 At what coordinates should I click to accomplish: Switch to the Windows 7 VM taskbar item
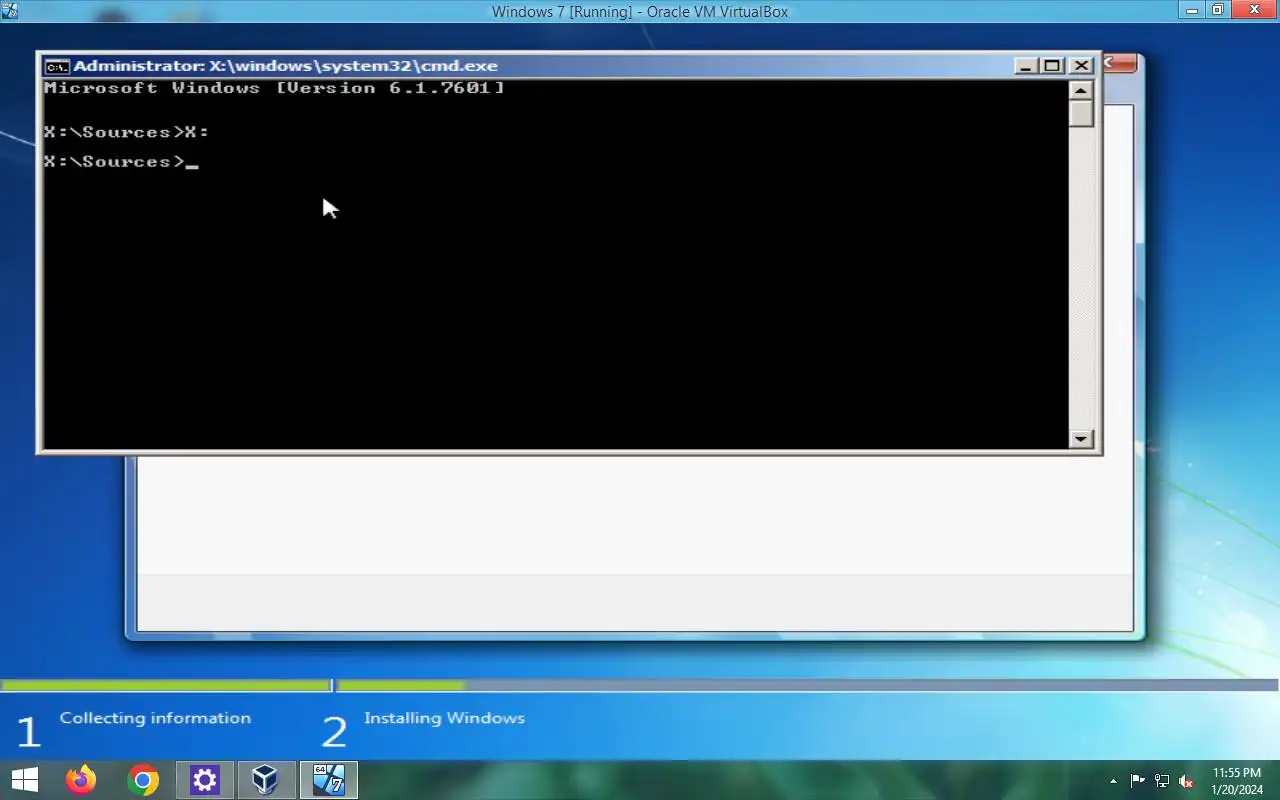click(328, 780)
